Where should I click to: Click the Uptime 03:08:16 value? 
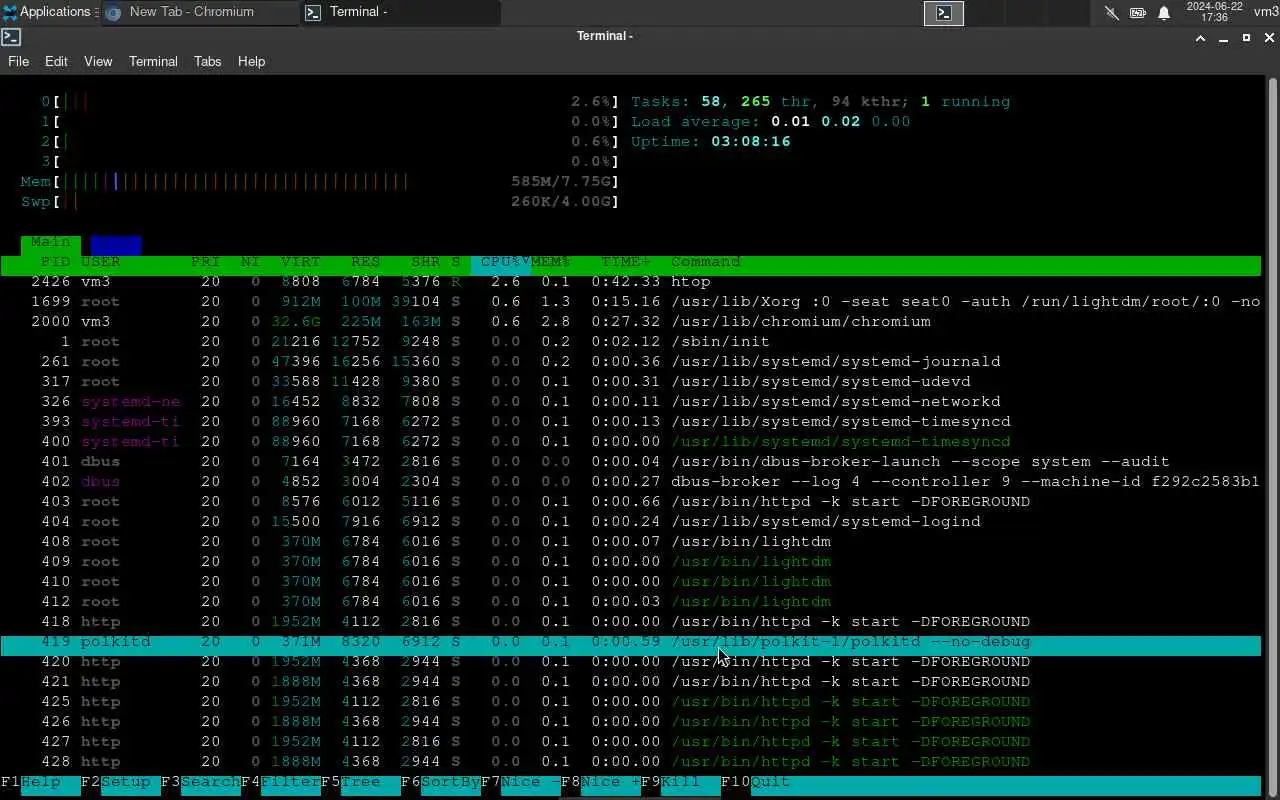coord(751,142)
